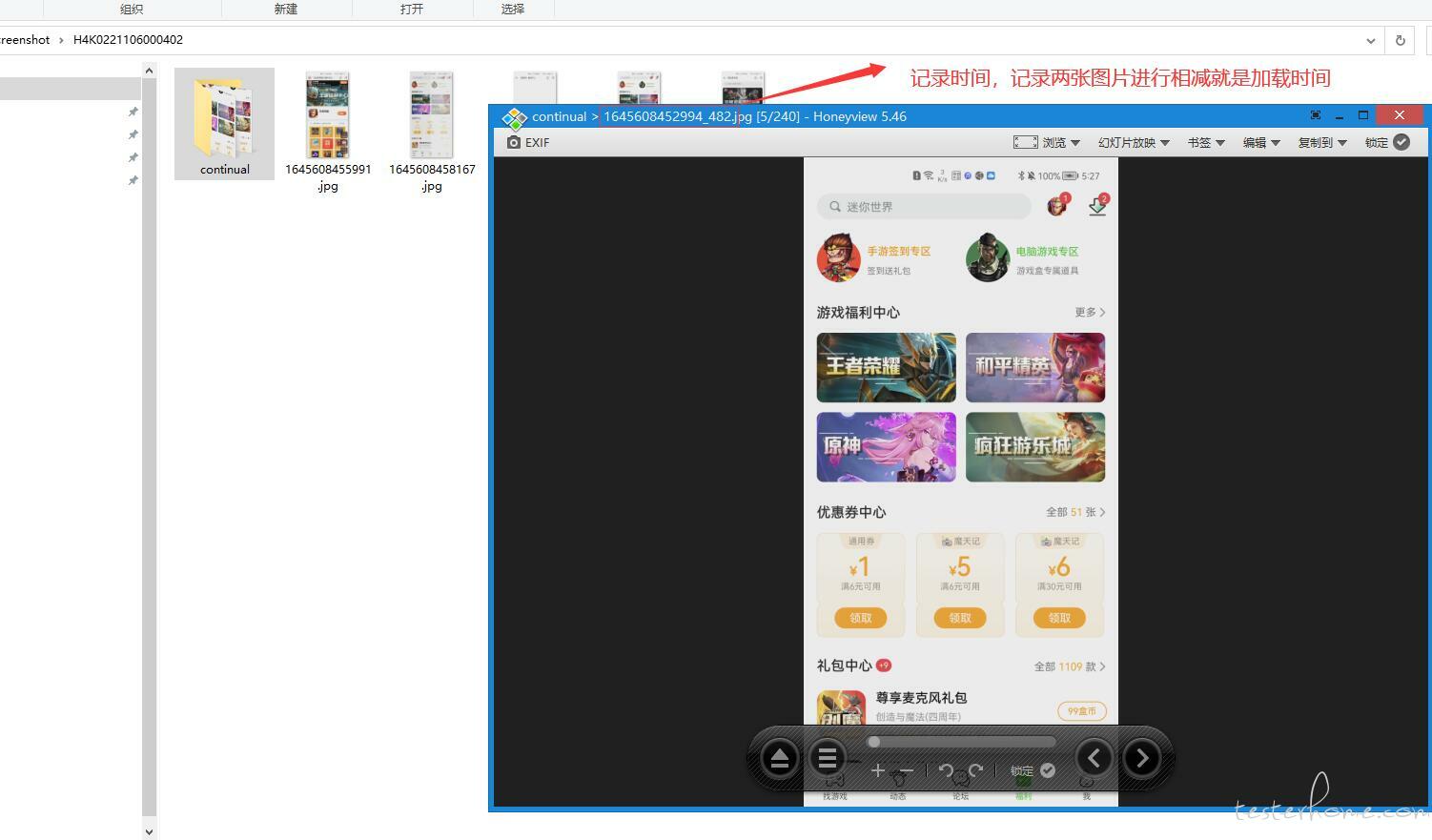The image size is (1432, 840).
Task: Open the 编辑 dropdown menu
Action: 1261,142
